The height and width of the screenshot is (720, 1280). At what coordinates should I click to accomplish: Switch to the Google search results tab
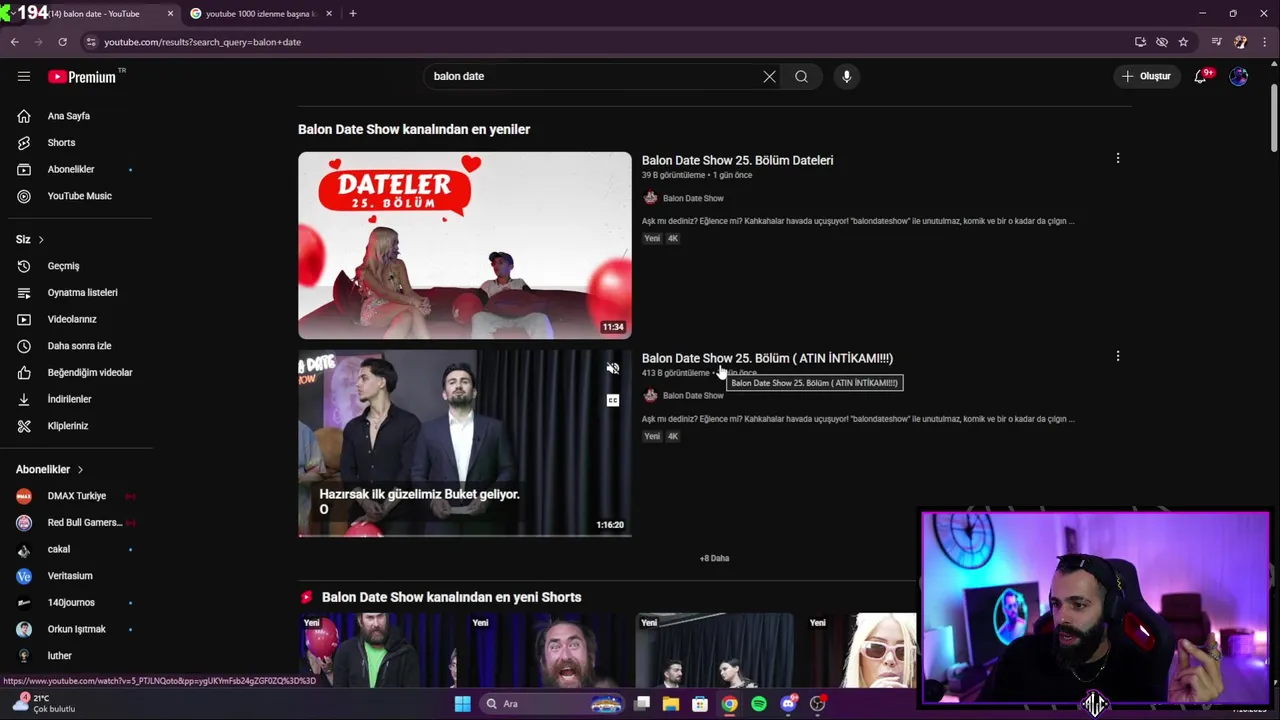tap(260, 14)
